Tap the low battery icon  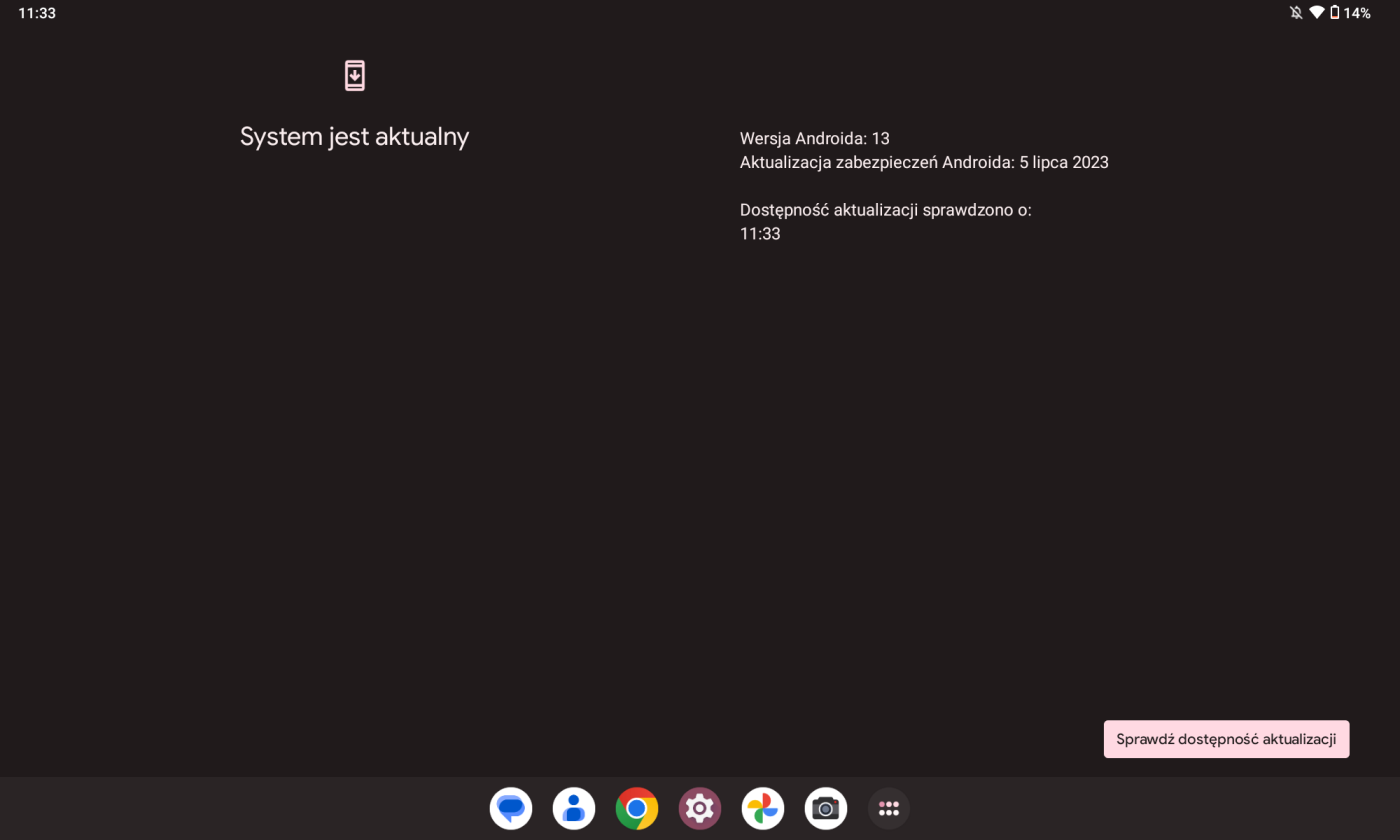1334,13
